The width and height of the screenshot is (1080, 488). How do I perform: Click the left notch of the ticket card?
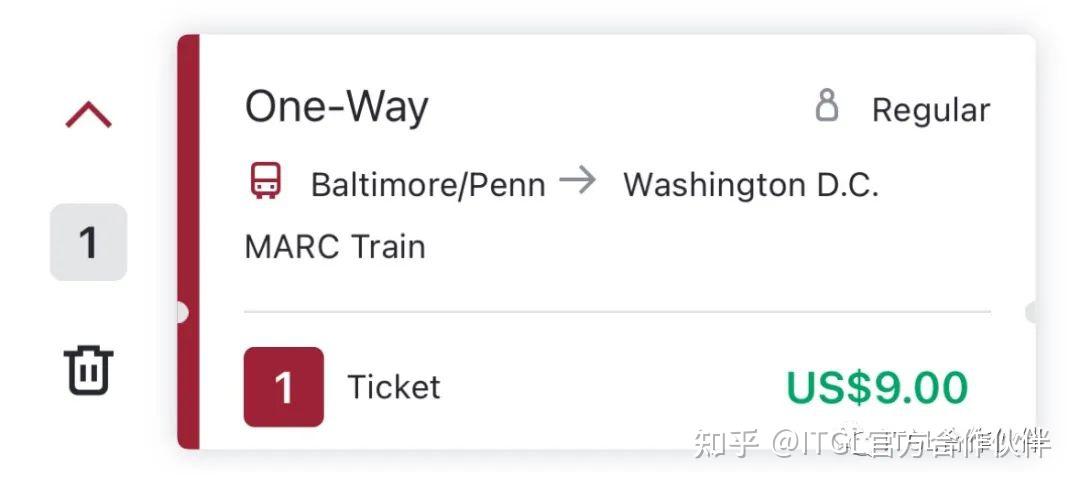pos(180,312)
